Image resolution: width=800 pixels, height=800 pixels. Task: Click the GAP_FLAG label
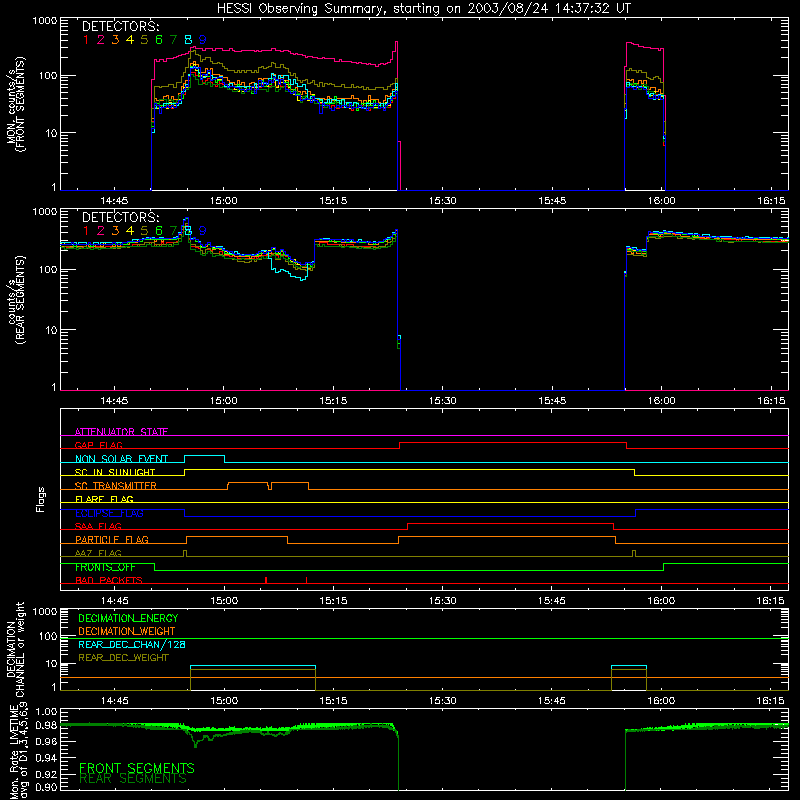[x=98, y=445]
